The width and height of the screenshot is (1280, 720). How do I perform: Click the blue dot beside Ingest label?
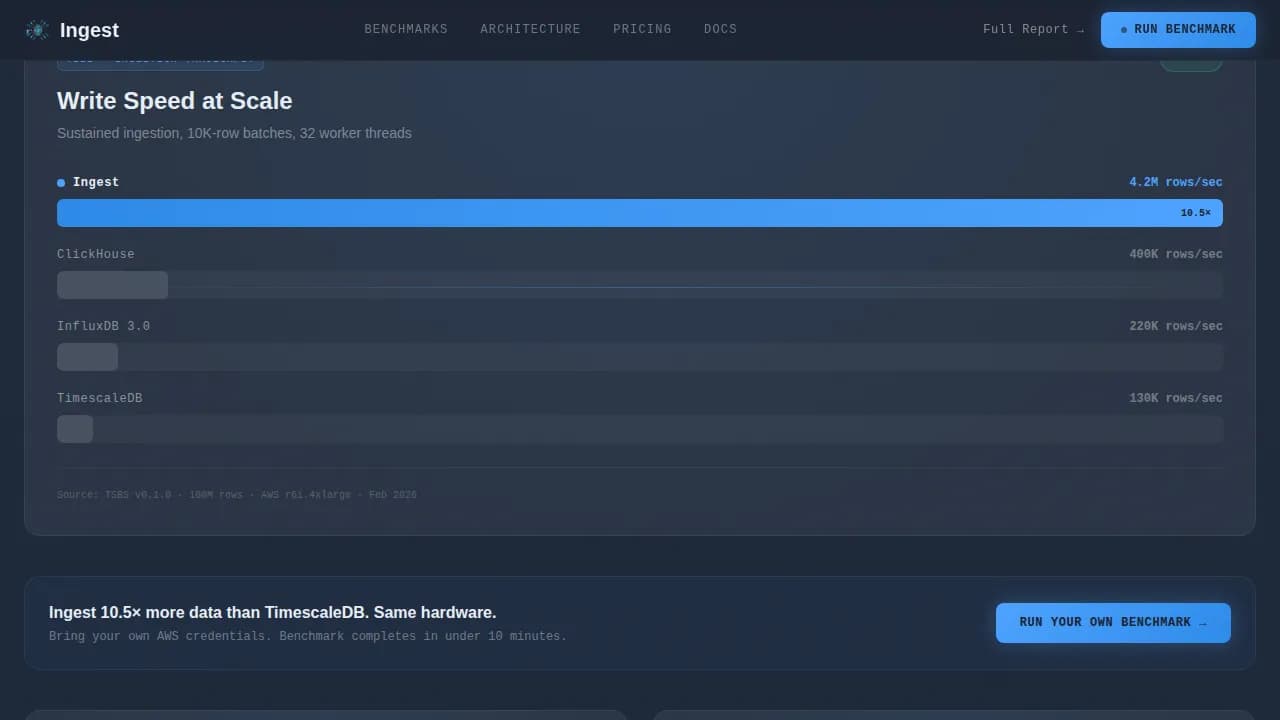[x=61, y=183]
